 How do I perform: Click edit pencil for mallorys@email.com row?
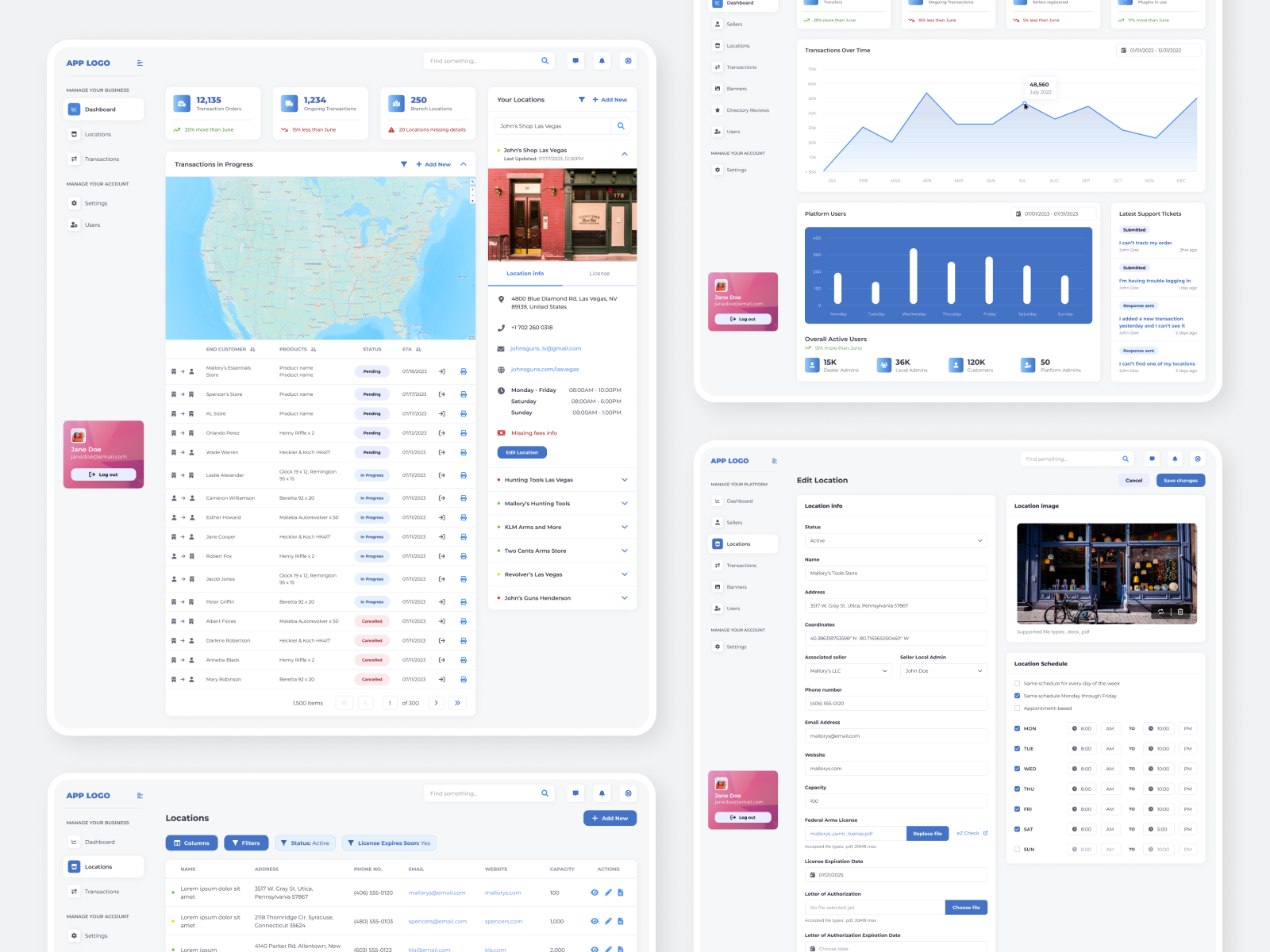(x=608, y=892)
